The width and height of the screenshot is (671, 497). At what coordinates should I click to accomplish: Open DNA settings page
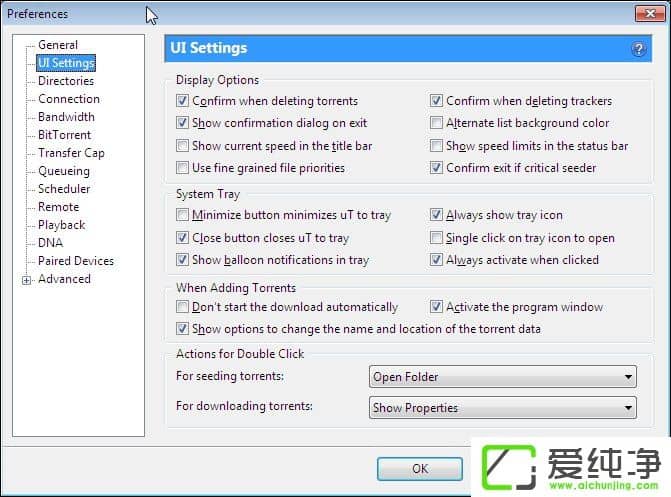[50, 243]
